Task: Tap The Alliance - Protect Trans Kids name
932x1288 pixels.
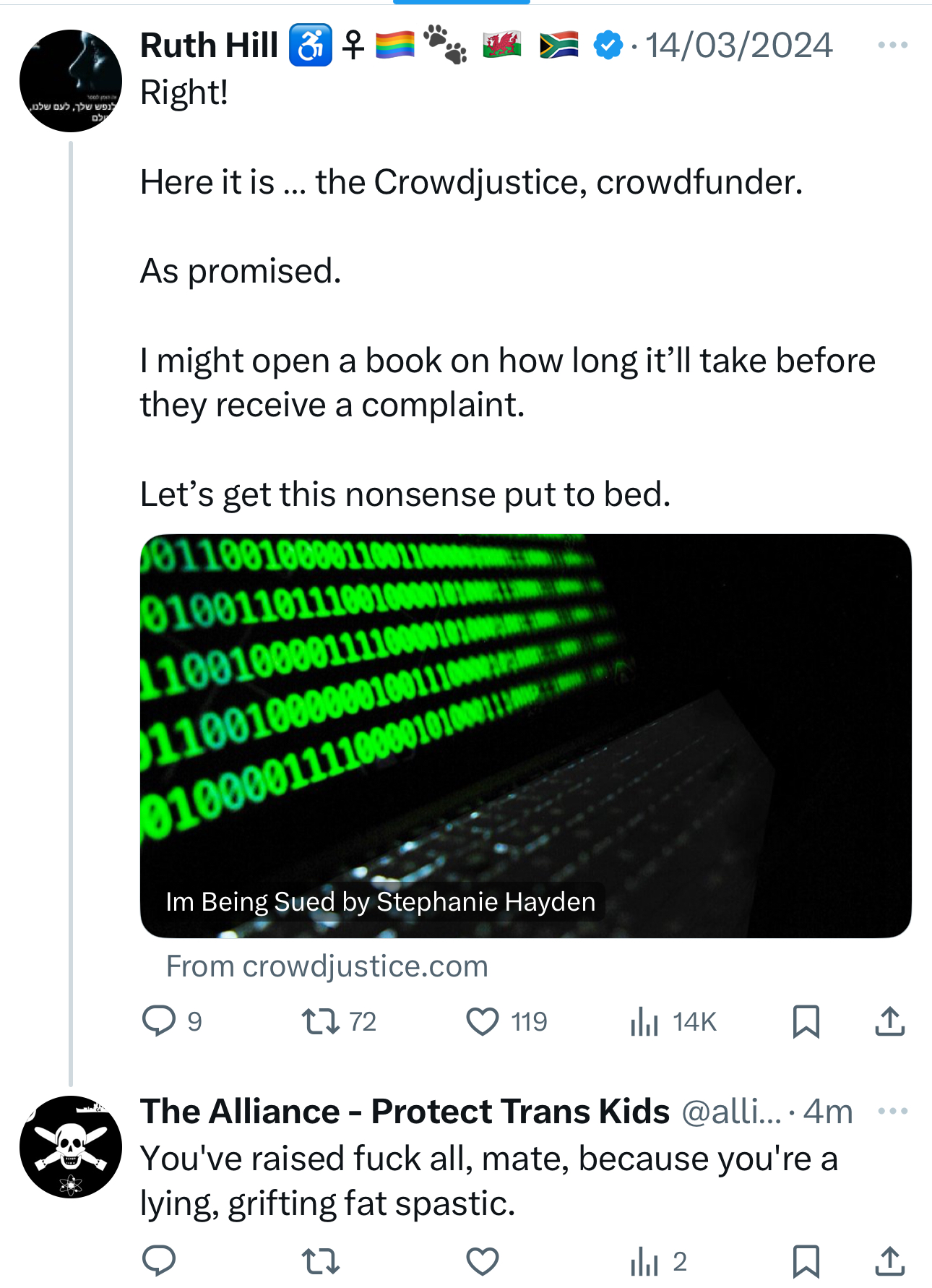Action: [x=405, y=1112]
